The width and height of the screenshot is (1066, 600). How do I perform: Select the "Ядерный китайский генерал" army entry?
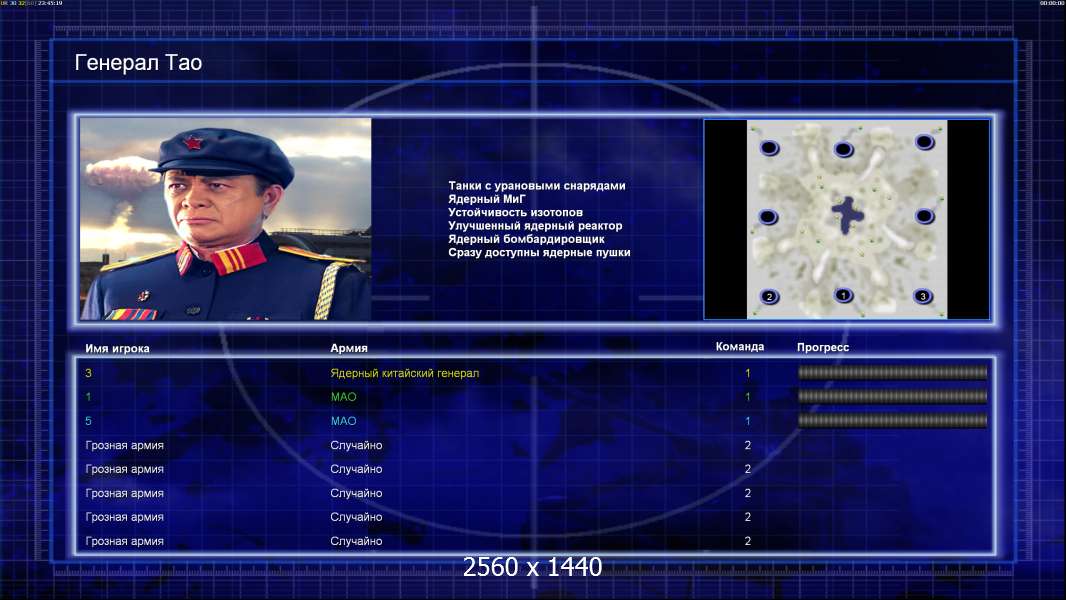pos(405,373)
